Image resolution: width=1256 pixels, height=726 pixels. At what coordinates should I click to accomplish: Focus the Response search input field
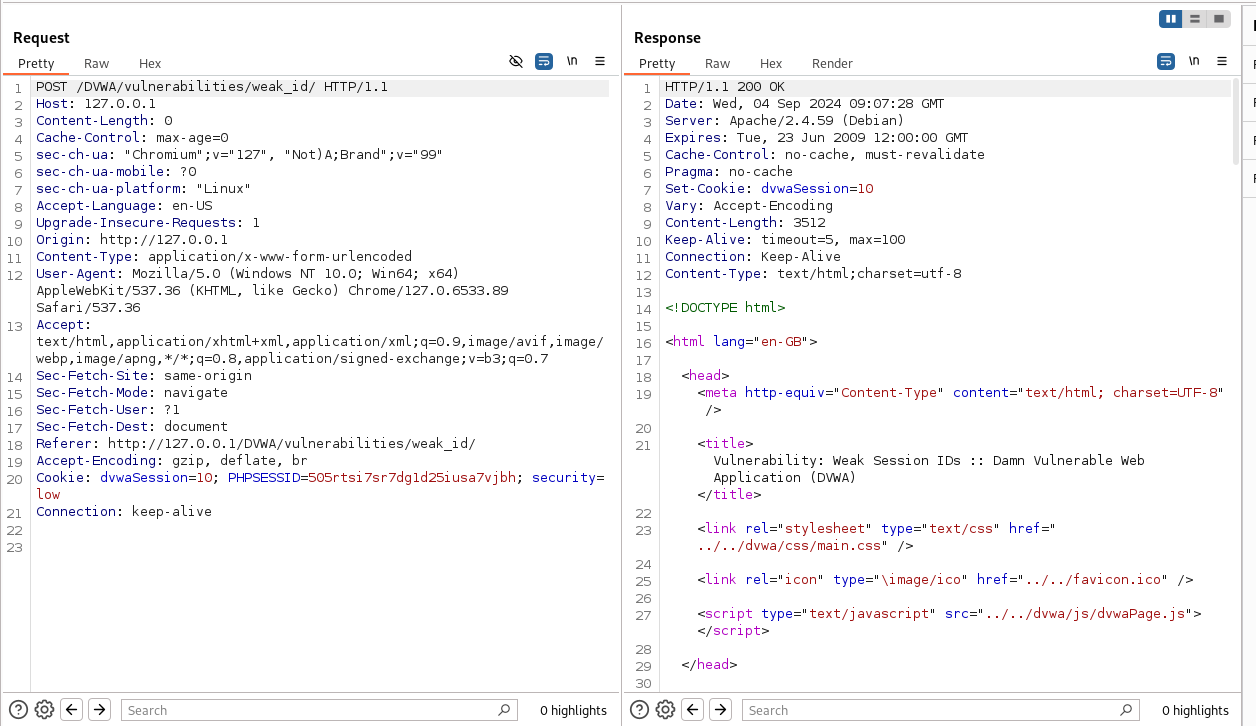(940, 710)
